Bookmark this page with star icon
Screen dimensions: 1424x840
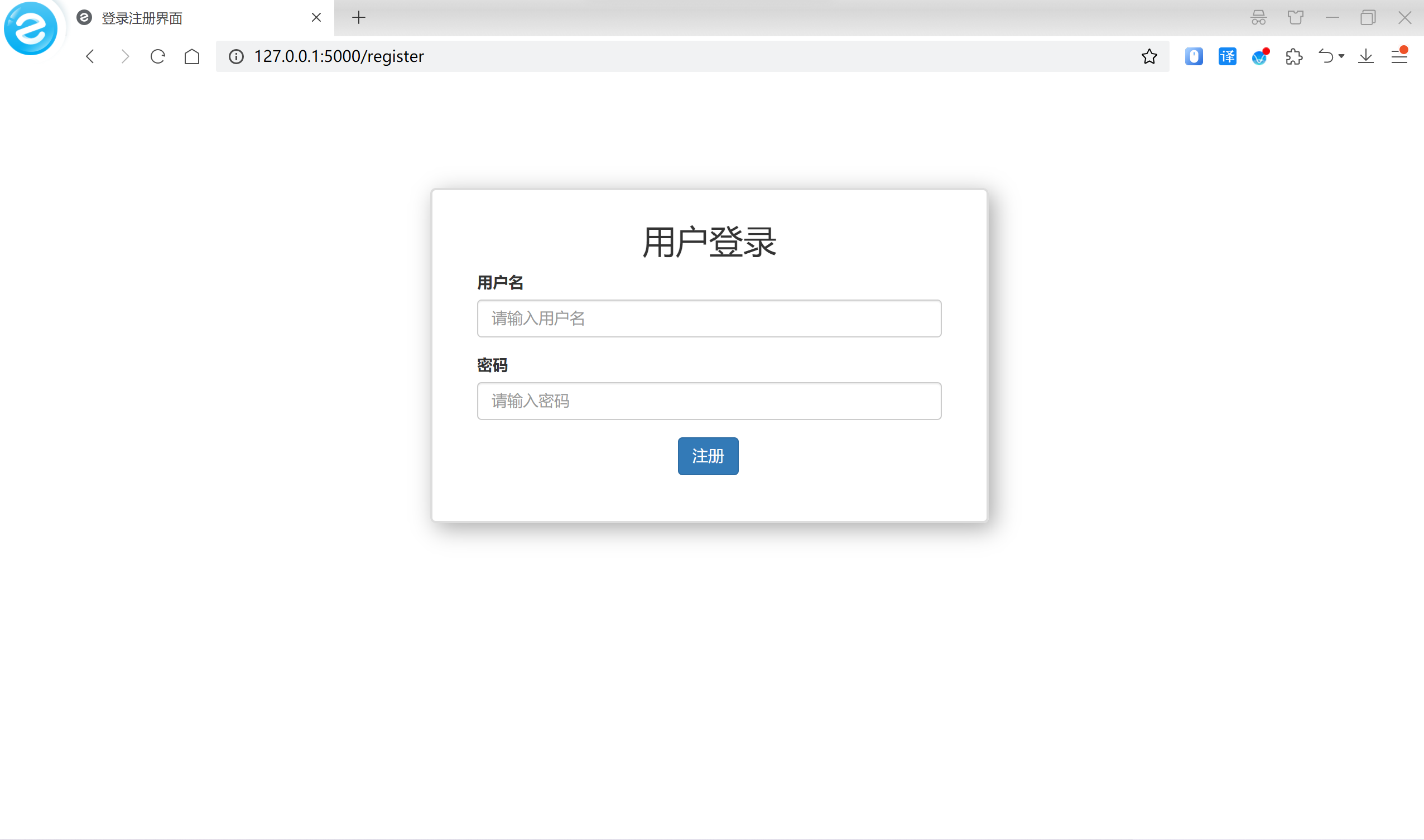pos(1149,56)
